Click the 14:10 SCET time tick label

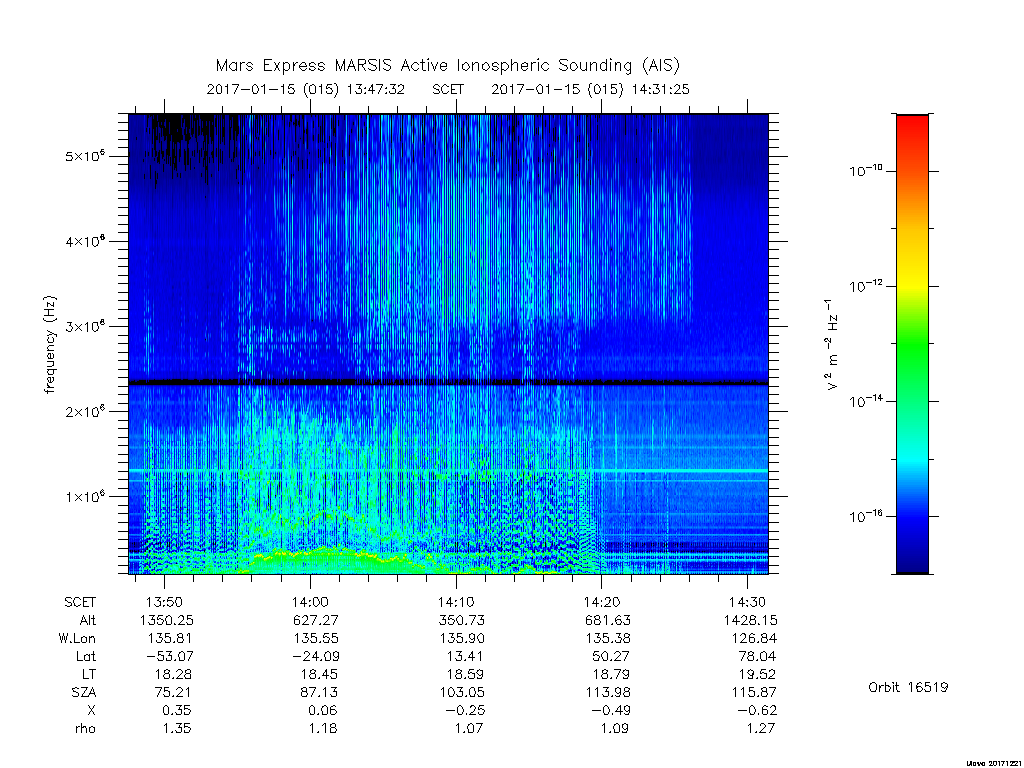coord(456,601)
